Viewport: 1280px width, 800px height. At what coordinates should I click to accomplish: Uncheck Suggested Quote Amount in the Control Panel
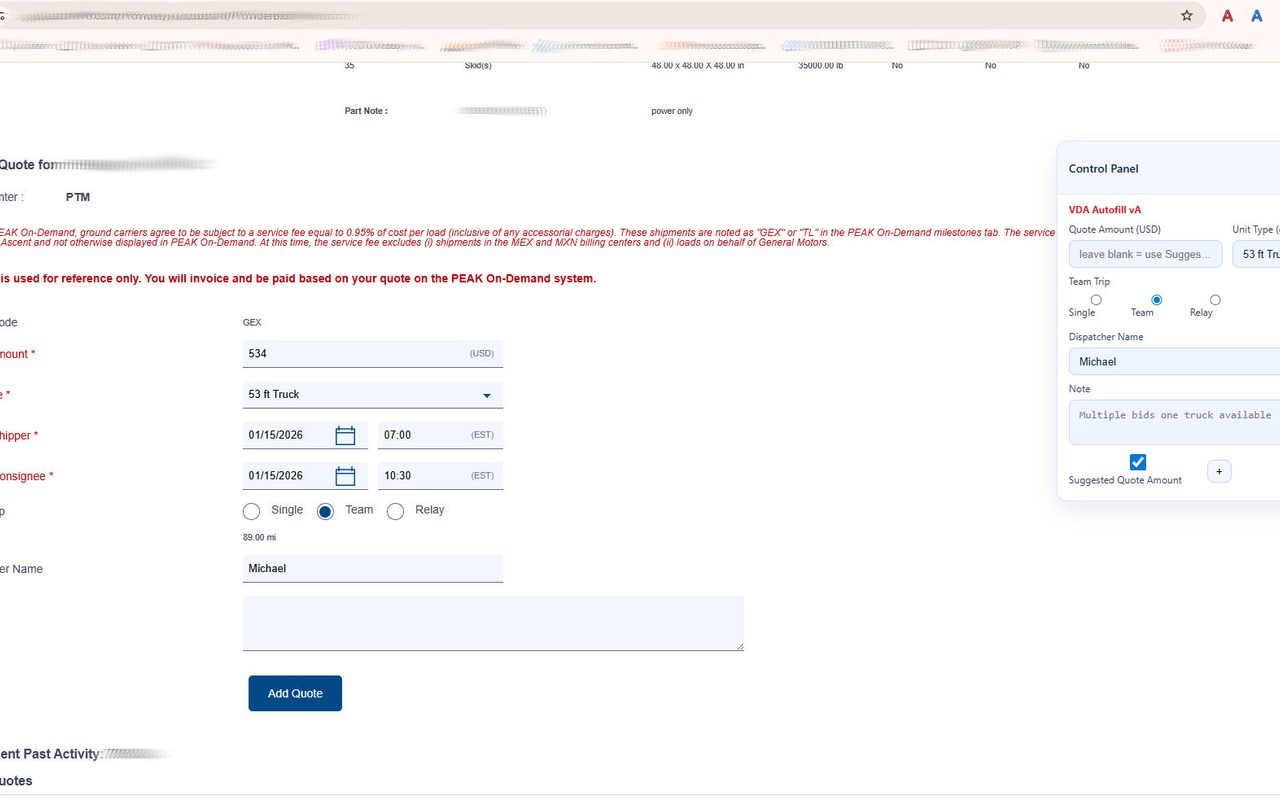click(1138, 462)
